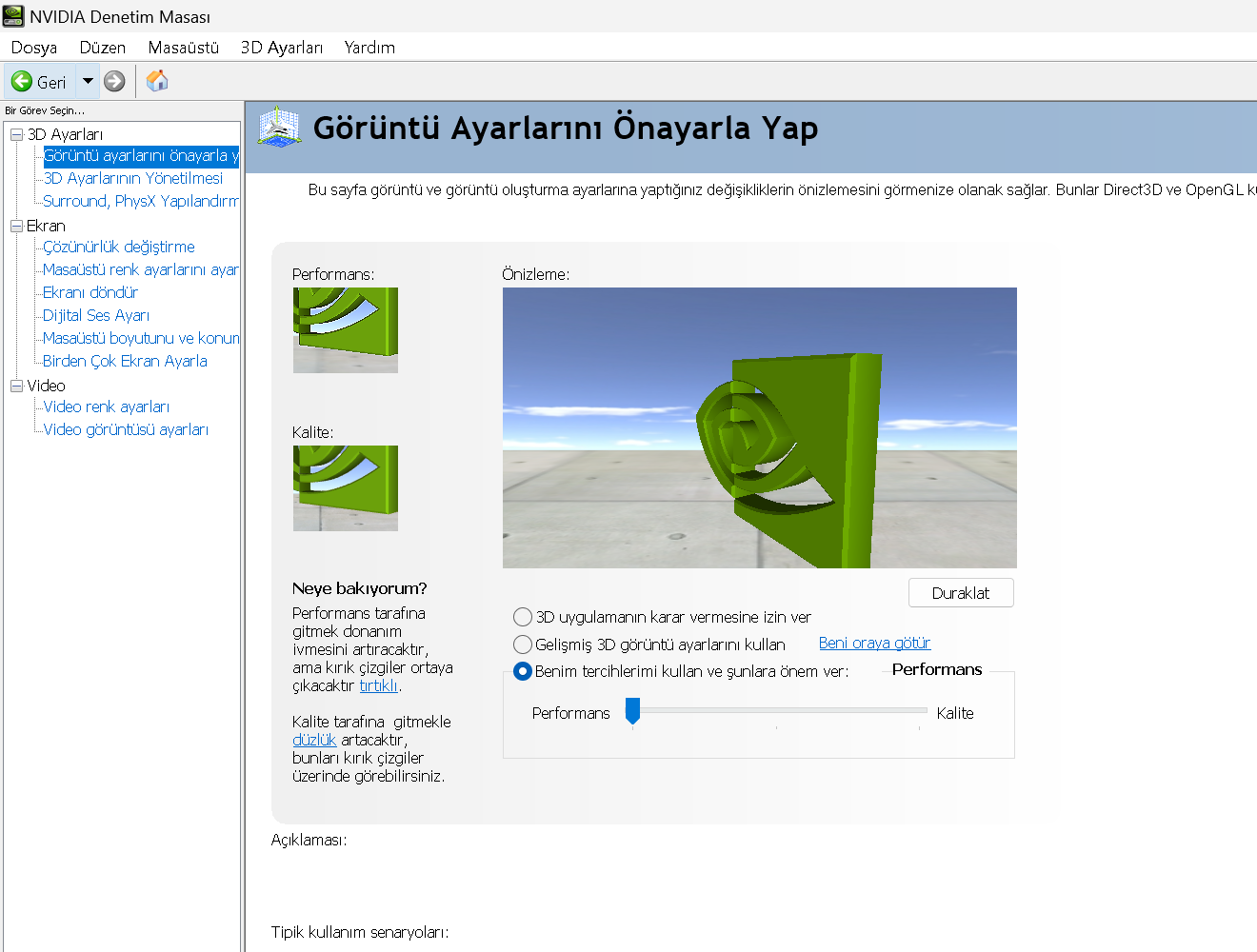Click the Performans preview thumbnail
1257x952 pixels.
346,330
